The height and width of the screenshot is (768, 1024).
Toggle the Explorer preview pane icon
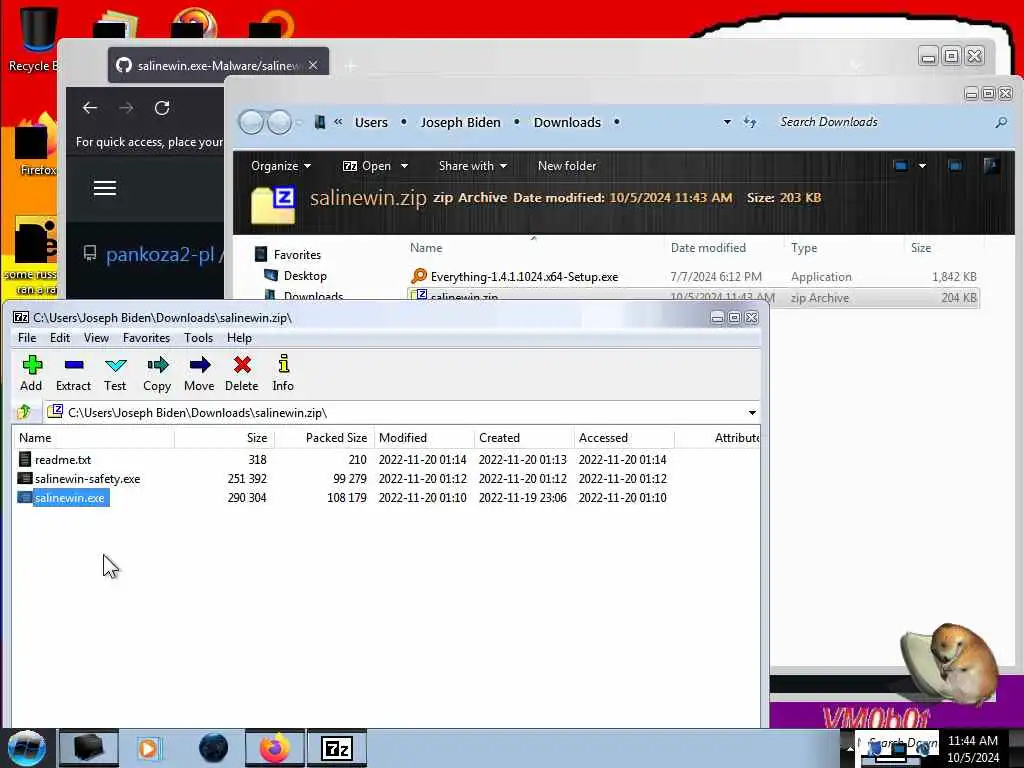click(955, 166)
